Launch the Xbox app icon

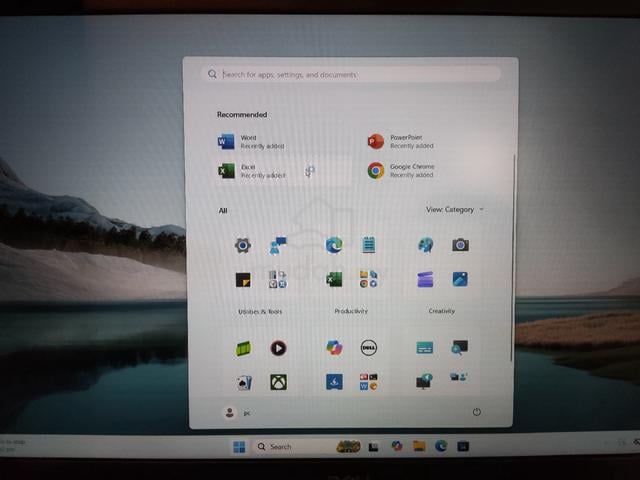[x=278, y=382]
